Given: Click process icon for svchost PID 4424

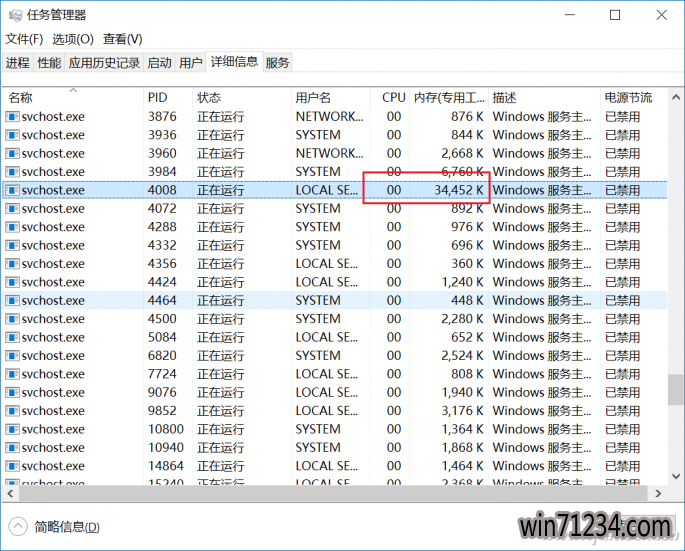Looking at the screenshot, I should [12, 282].
